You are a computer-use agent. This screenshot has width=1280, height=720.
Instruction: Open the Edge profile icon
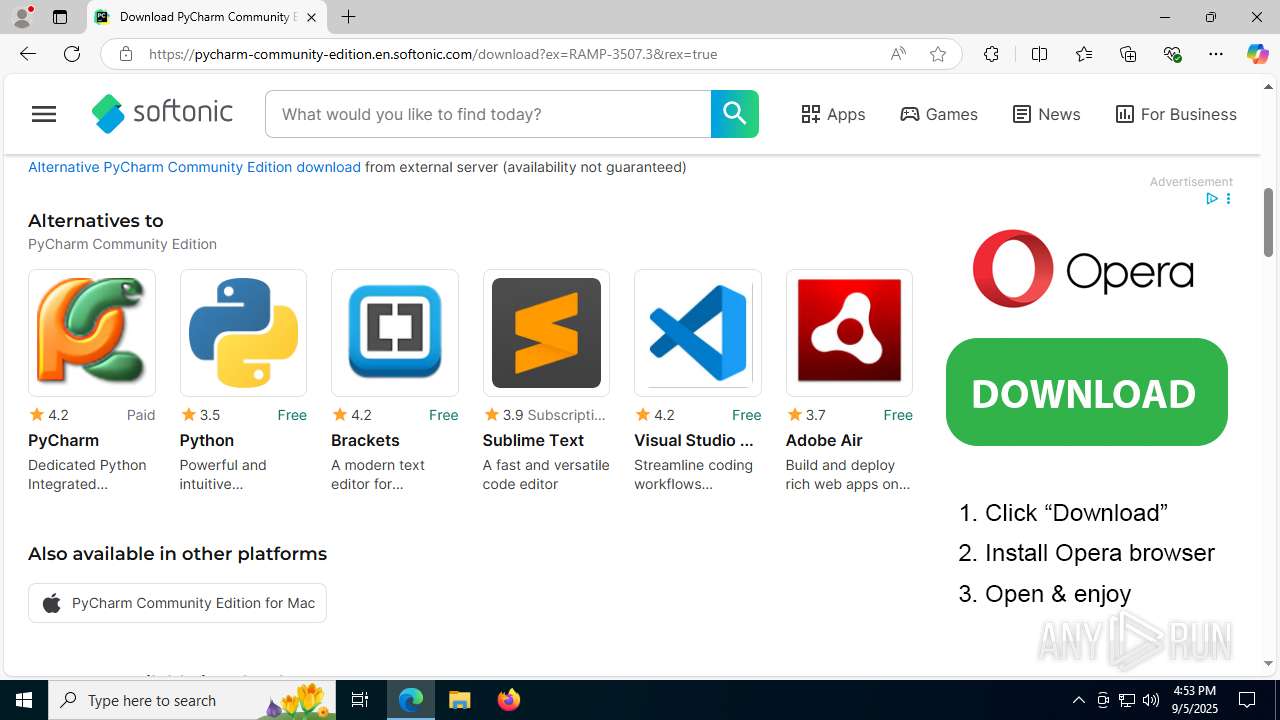click(x=22, y=17)
